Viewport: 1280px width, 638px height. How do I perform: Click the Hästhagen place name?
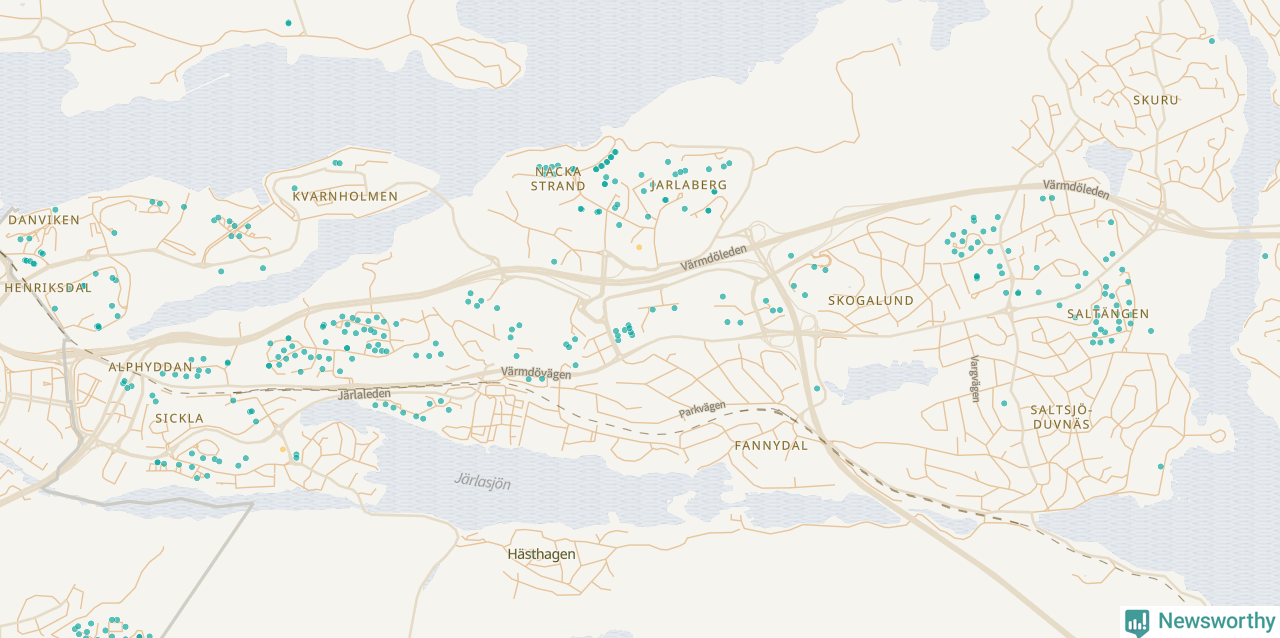pyautogui.click(x=541, y=554)
